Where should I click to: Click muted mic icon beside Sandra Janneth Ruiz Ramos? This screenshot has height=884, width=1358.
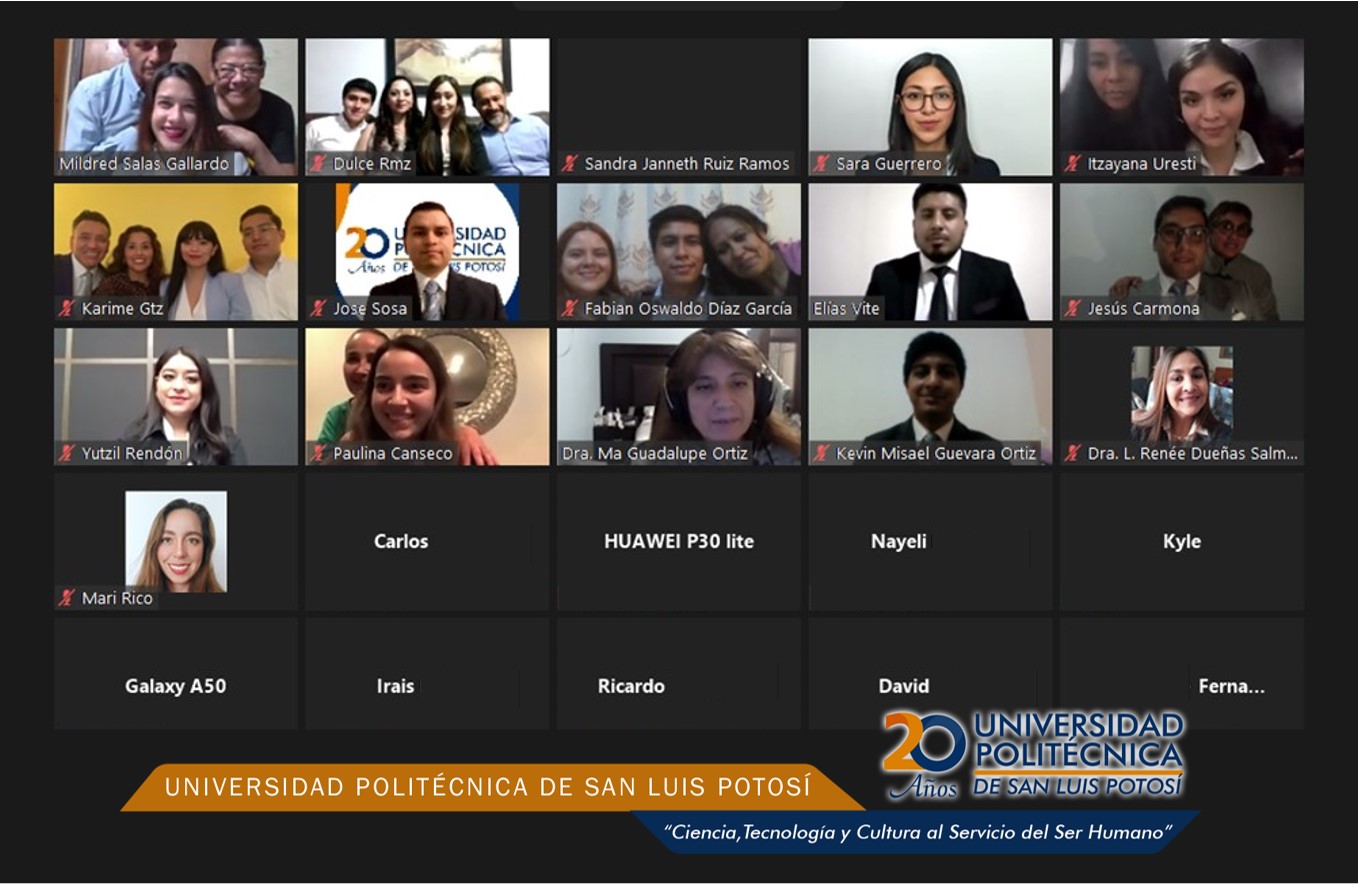point(570,164)
